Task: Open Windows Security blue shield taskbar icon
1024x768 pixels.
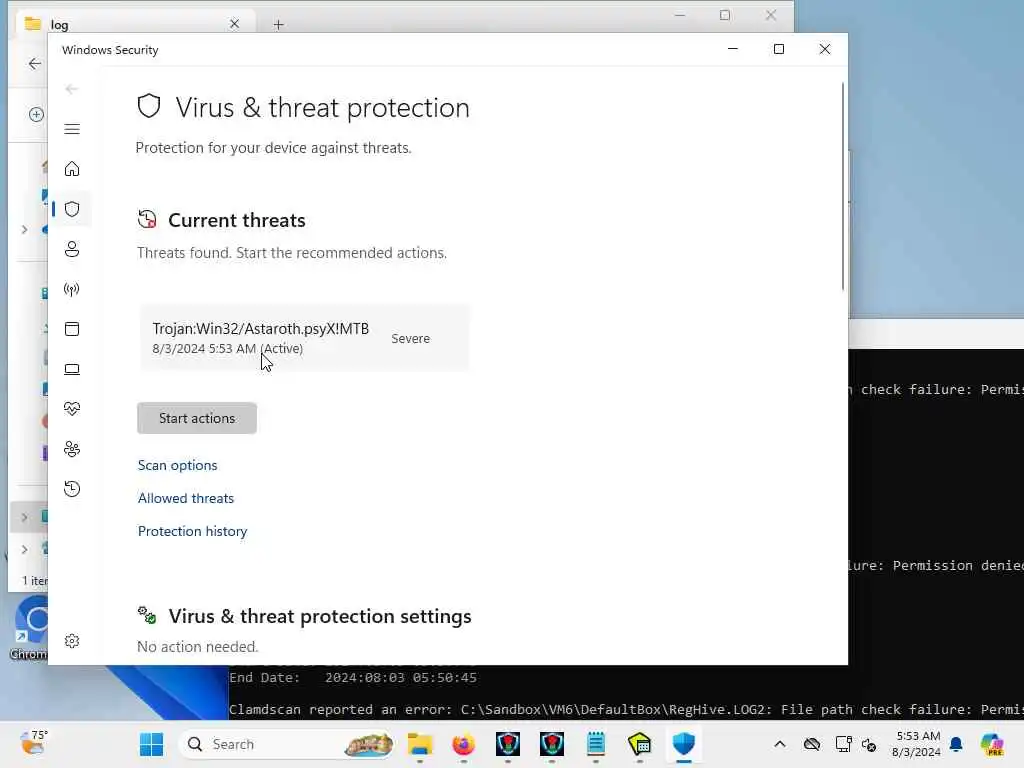Action: pyautogui.click(x=684, y=744)
